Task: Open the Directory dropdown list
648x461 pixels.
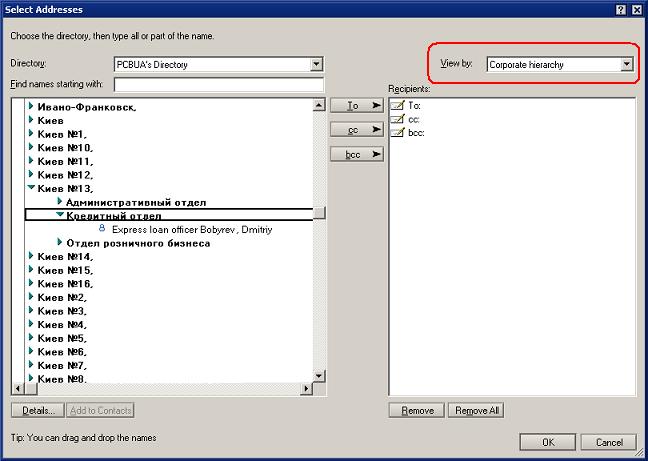Action: point(316,65)
